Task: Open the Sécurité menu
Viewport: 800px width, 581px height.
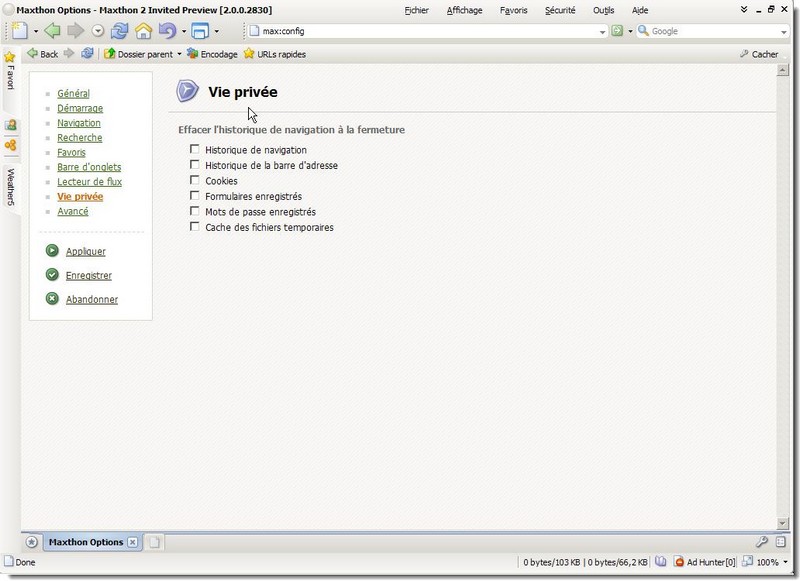Action: pos(560,10)
